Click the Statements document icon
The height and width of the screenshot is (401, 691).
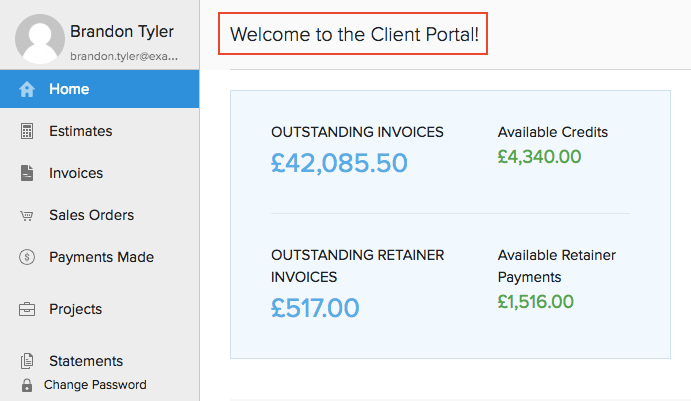(x=27, y=361)
